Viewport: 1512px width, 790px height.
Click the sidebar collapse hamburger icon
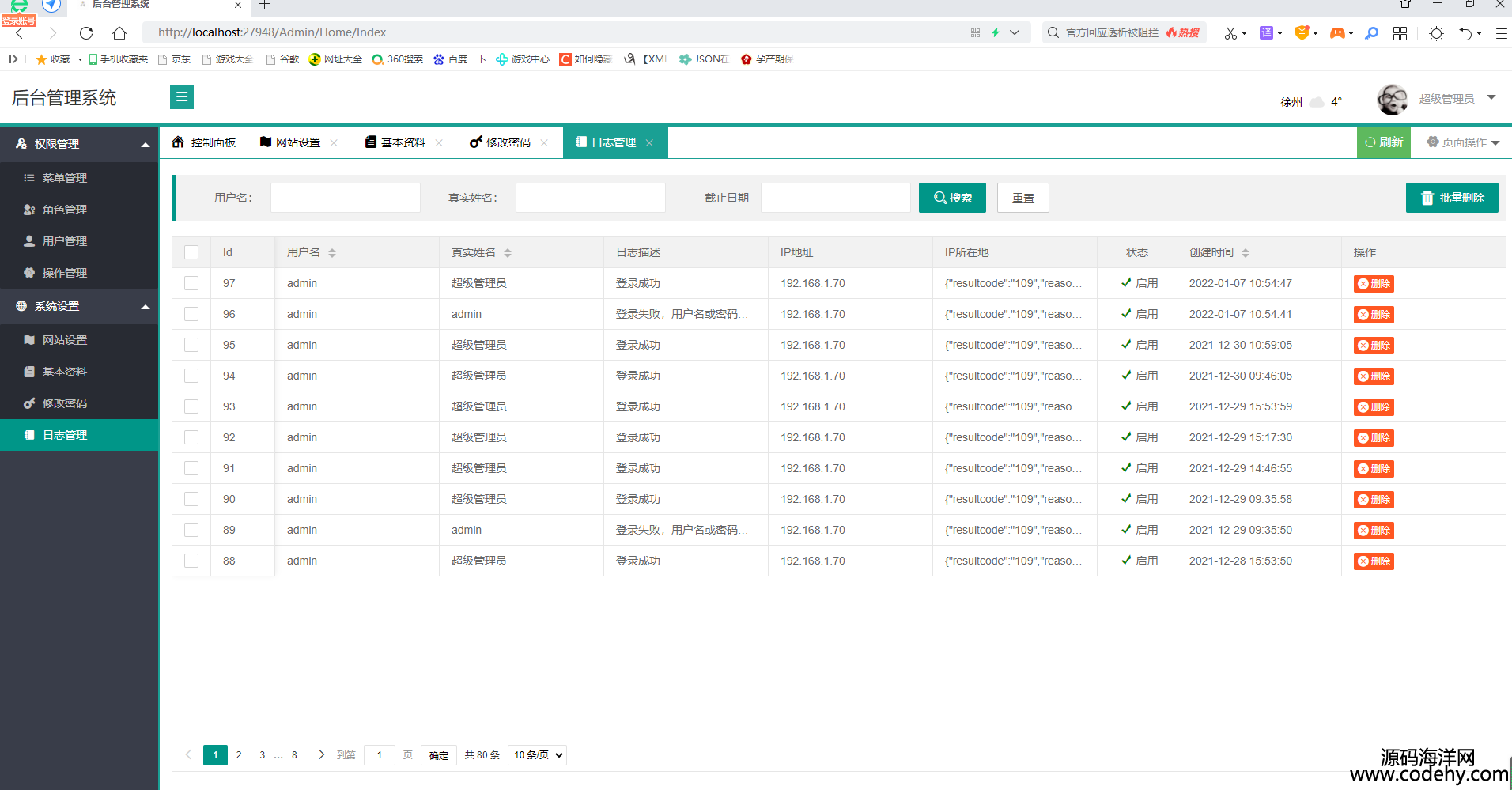[181, 97]
